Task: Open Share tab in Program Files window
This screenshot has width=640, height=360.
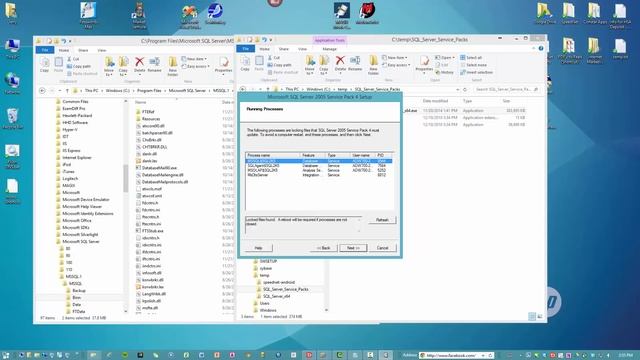Action: 83,50
